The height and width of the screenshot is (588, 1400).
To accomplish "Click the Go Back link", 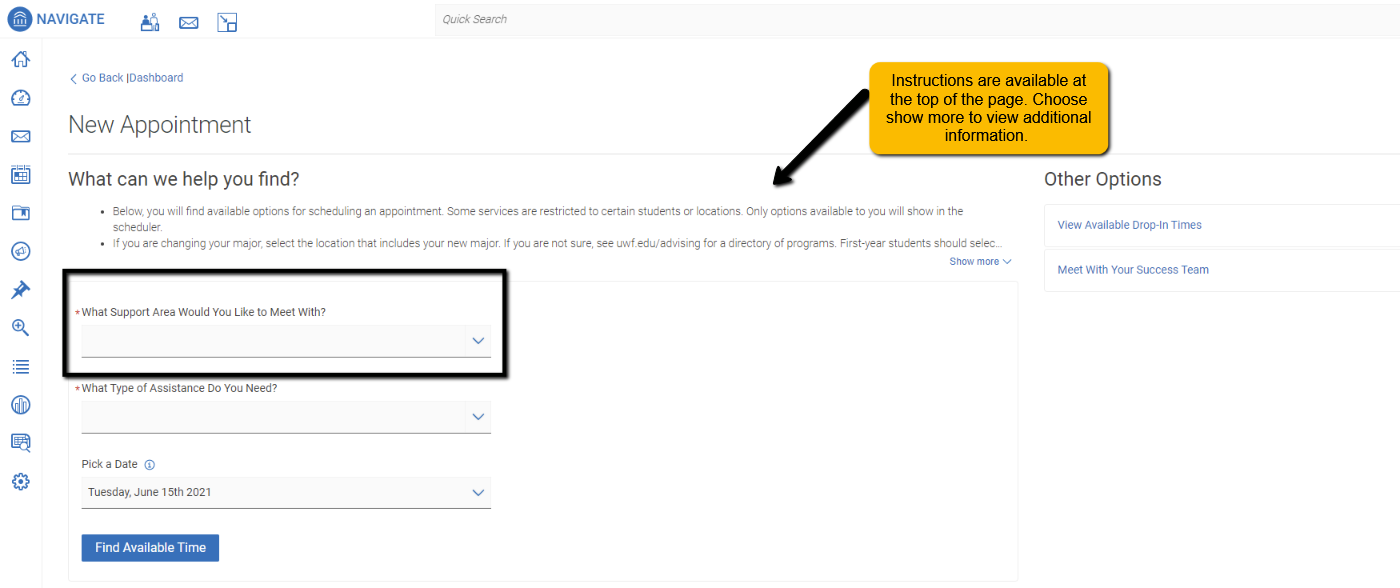I will pyautogui.click(x=96, y=78).
